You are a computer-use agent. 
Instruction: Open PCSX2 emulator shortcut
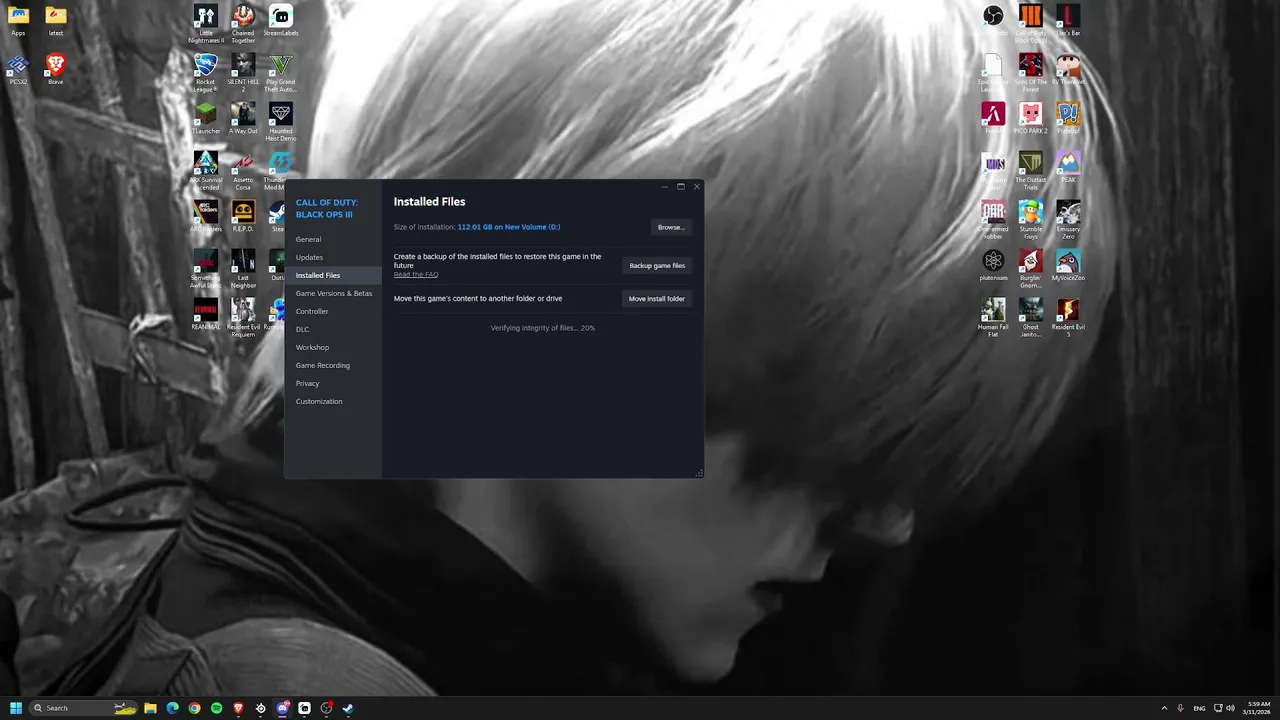(18, 70)
